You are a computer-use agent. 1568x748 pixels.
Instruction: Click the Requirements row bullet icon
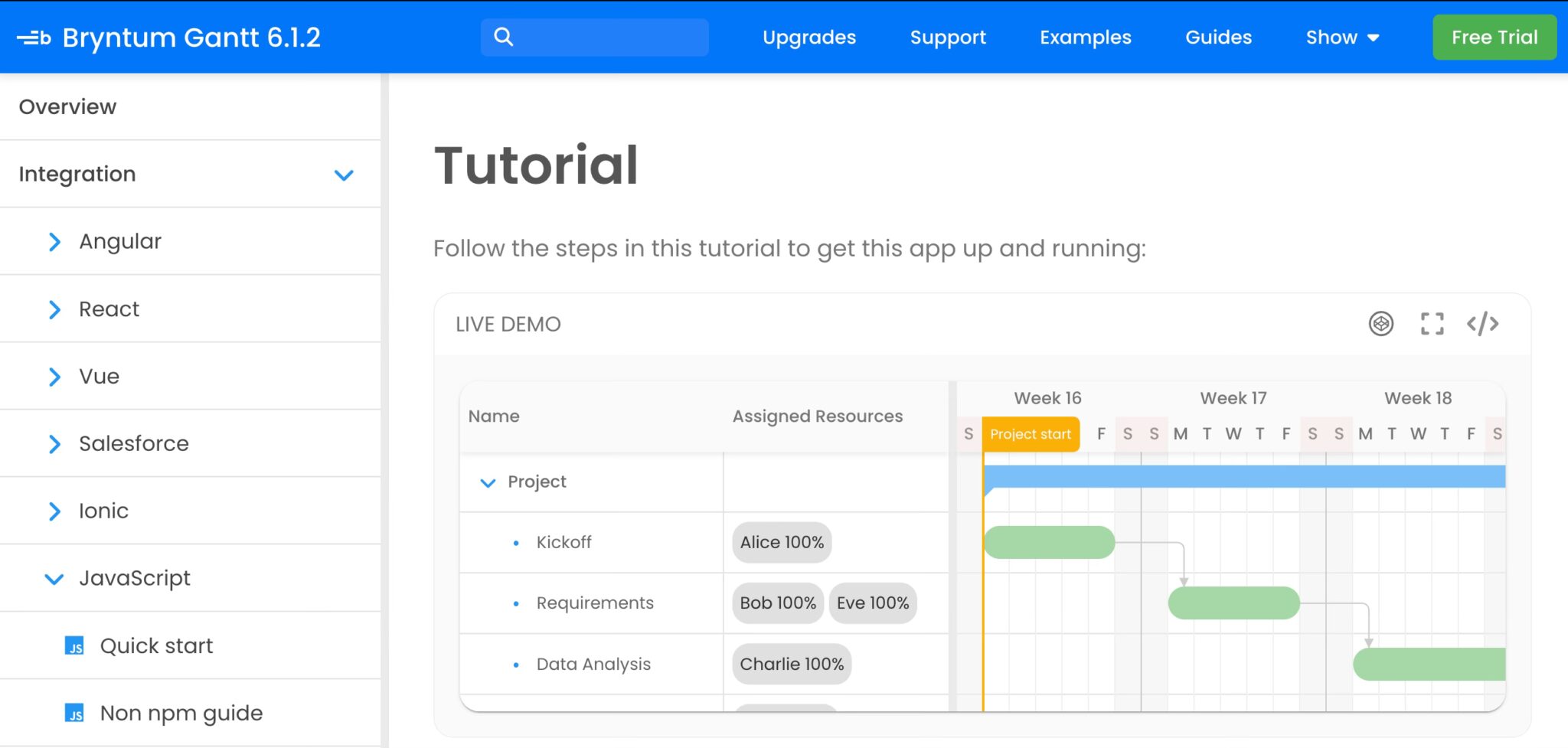(516, 603)
